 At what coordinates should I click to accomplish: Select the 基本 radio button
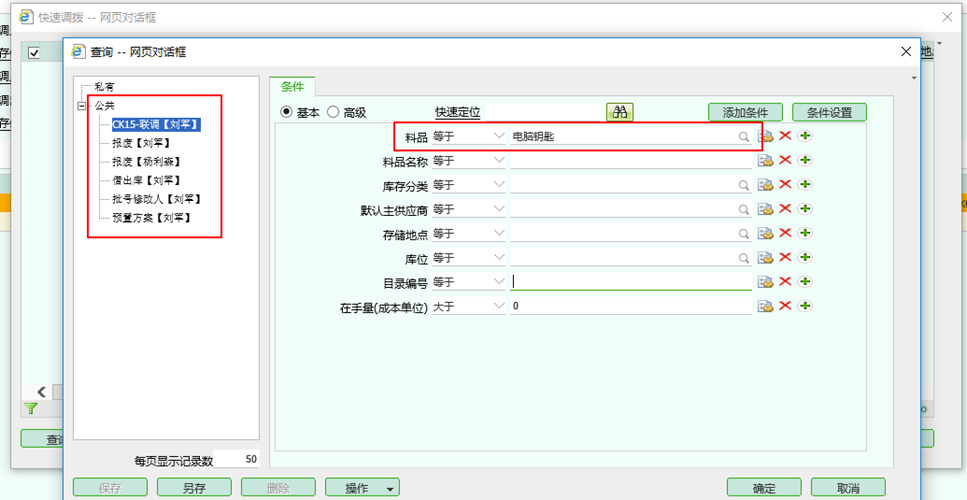tap(286, 112)
